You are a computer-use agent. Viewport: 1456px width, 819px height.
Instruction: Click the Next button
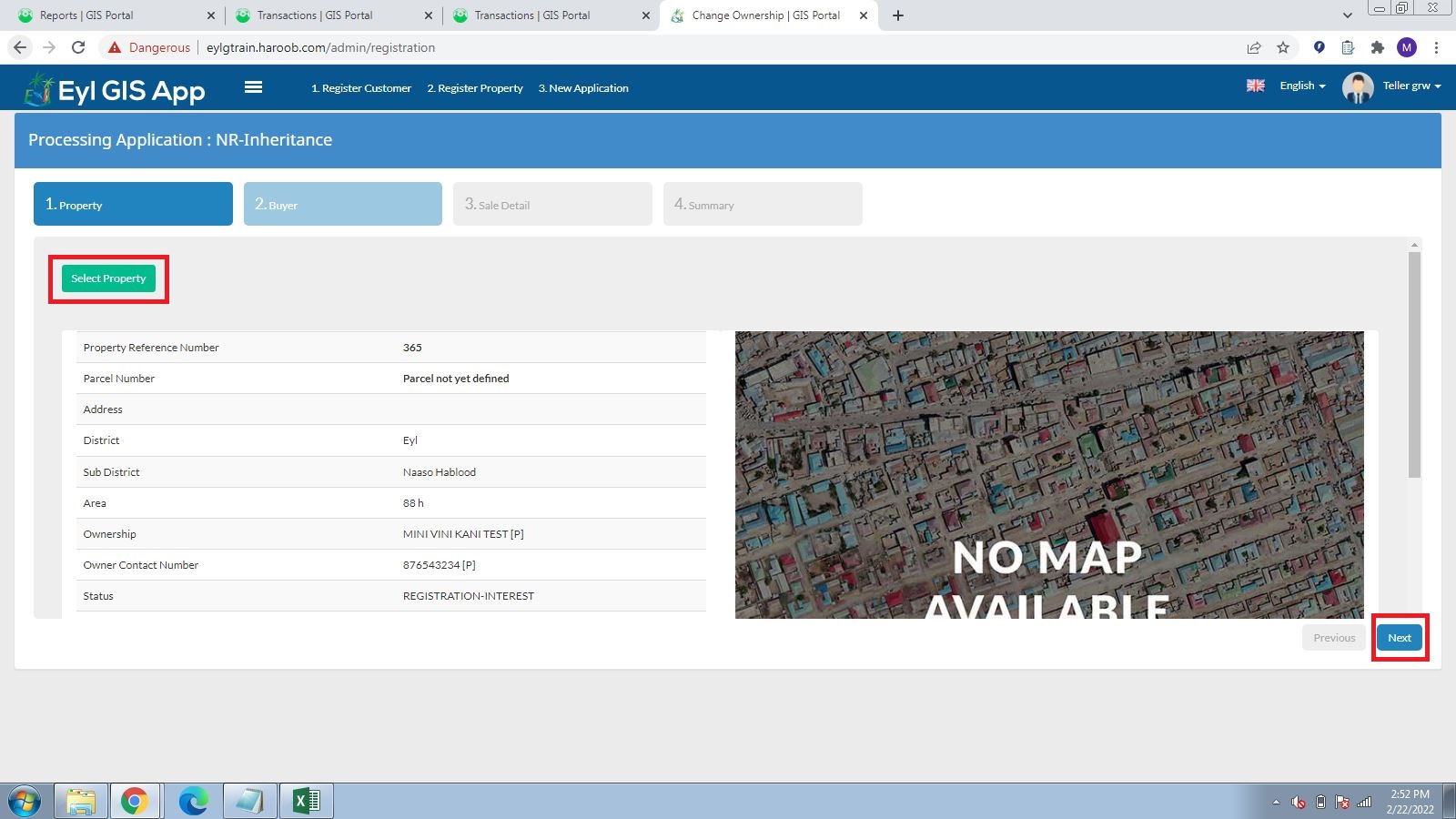pyautogui.click(x=1400, y=638)
